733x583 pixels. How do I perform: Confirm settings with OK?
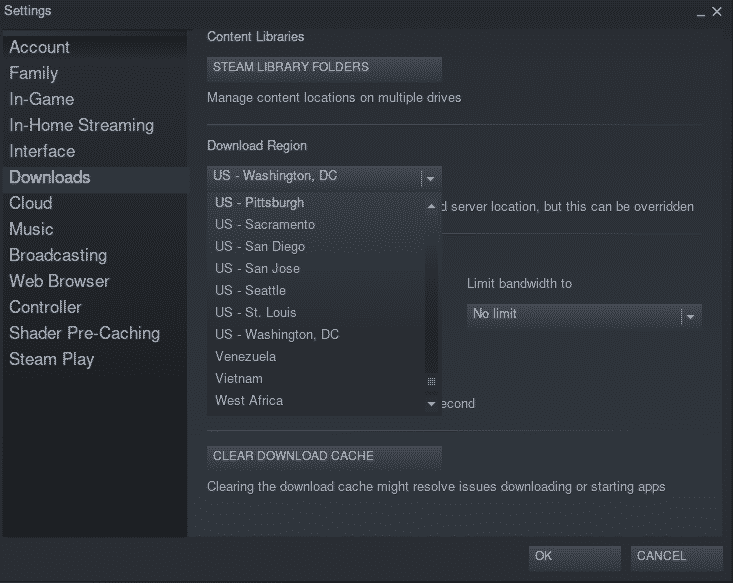(x=574, y=556)
